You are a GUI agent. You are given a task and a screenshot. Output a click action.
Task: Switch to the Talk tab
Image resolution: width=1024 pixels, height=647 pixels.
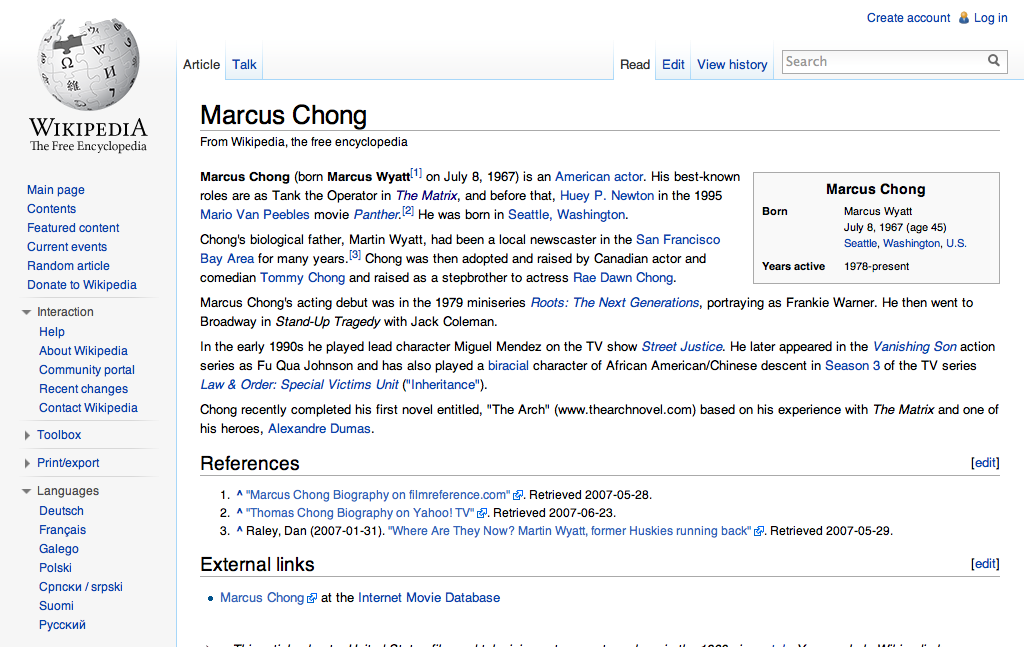click(x=244, y=64)
